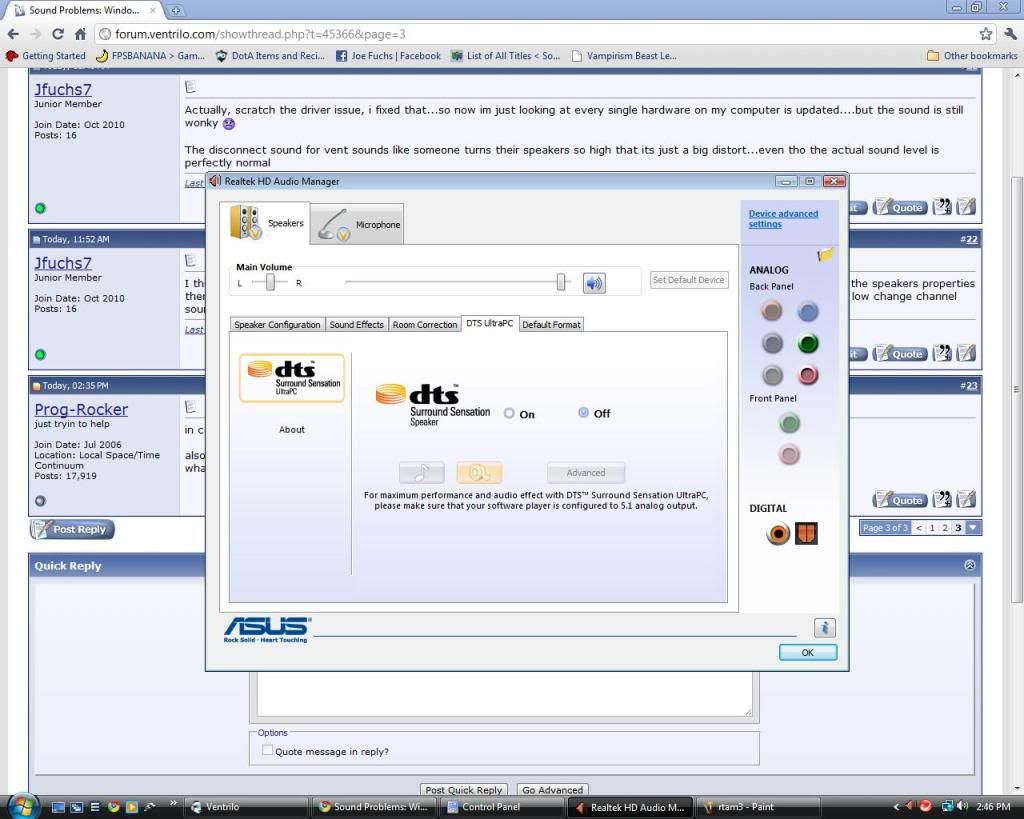Open Sound Effects tab
Screen dimensions: 1024x819
[x=357, y=325]
